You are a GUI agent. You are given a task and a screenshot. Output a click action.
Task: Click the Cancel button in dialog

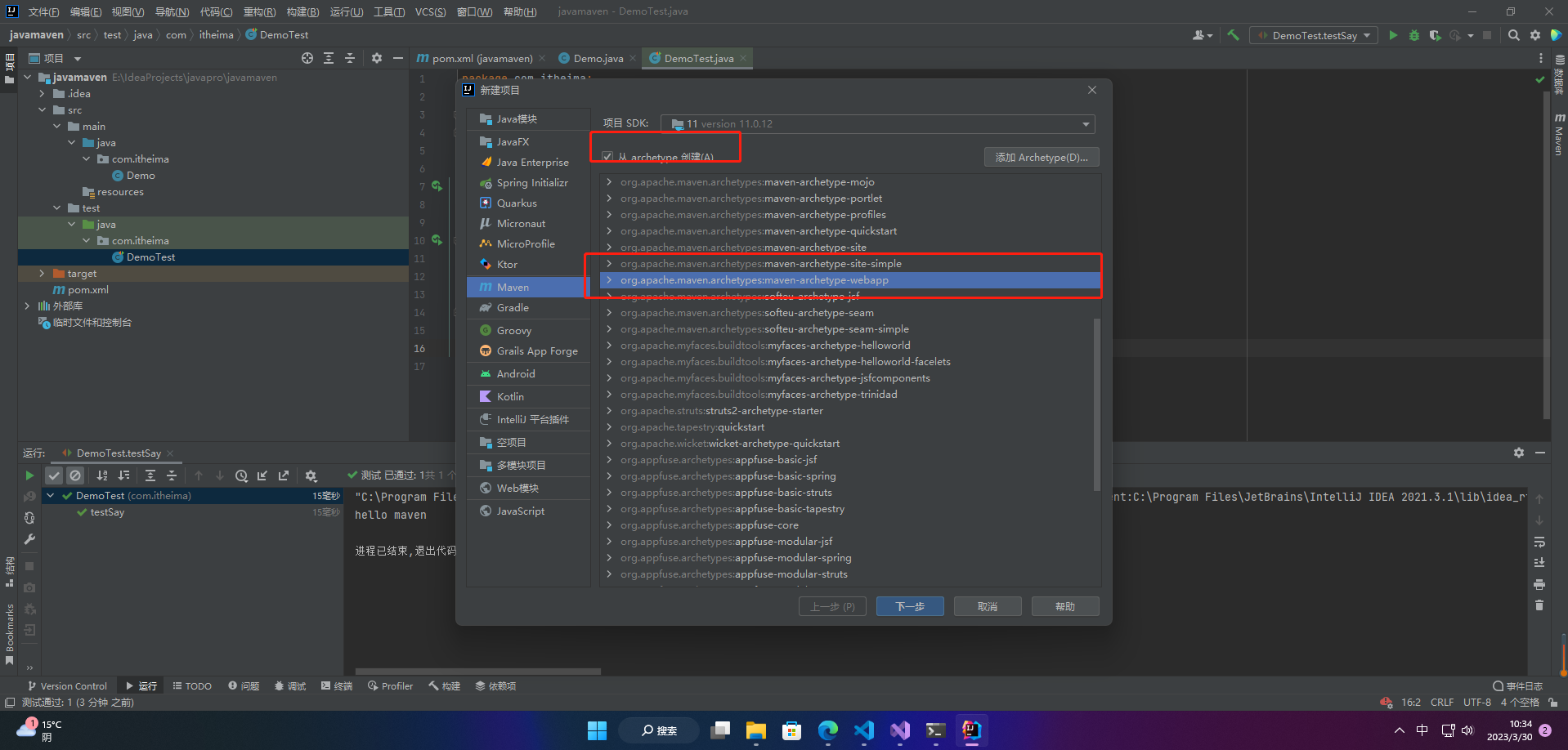[x=988, y=606]
